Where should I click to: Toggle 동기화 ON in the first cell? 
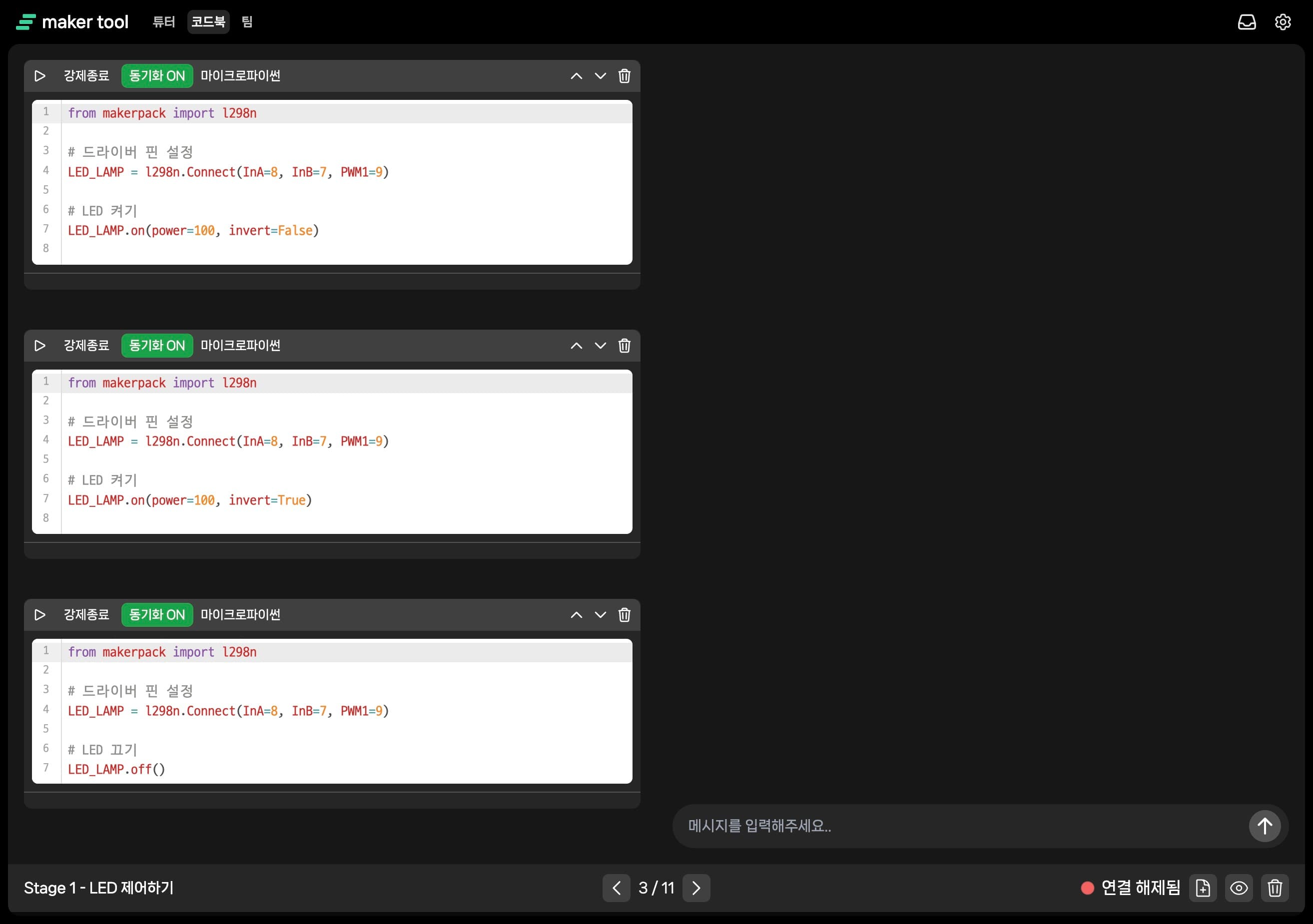157,76
